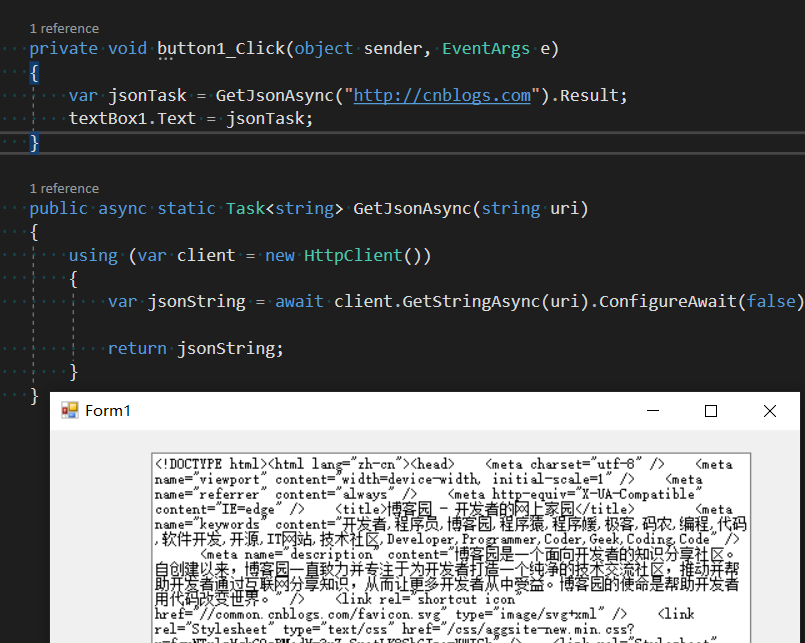The width and height of the screenshot is (805, 643).
Task: Click the return keyword
Action: [137, 349]
